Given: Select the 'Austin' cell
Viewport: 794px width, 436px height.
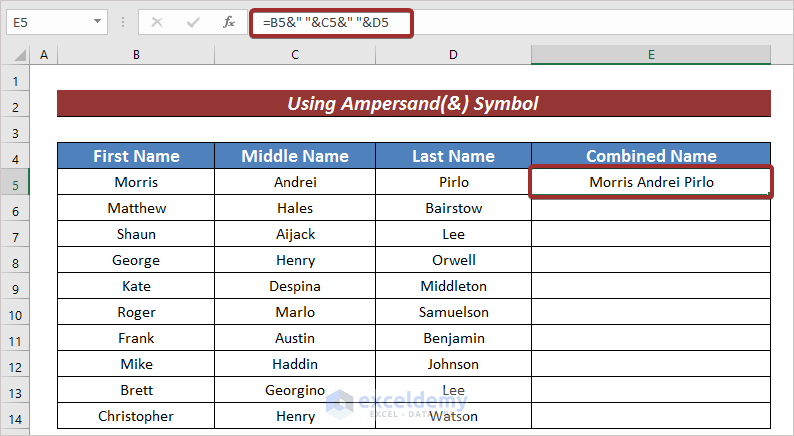Looking at the screenshot, I should click(295, 338).
